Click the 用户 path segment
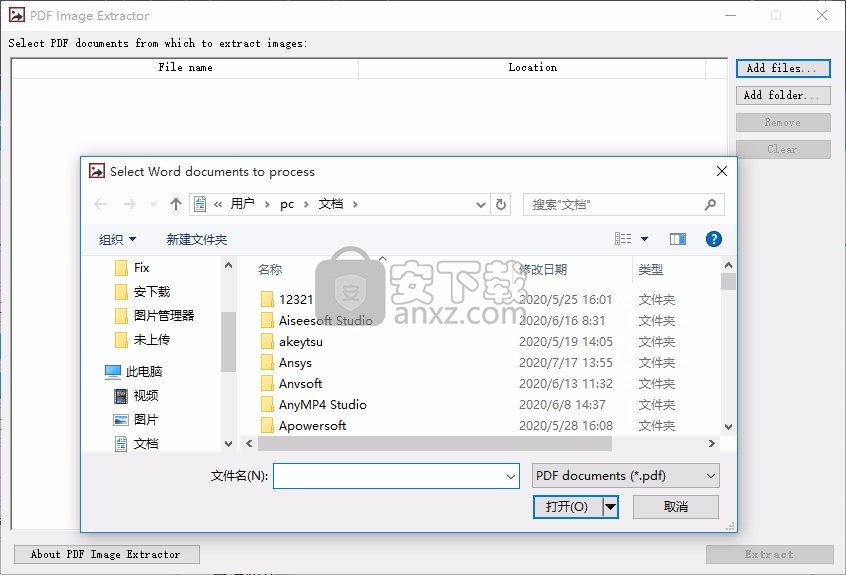The image size is (846, 575). [242, 204]
